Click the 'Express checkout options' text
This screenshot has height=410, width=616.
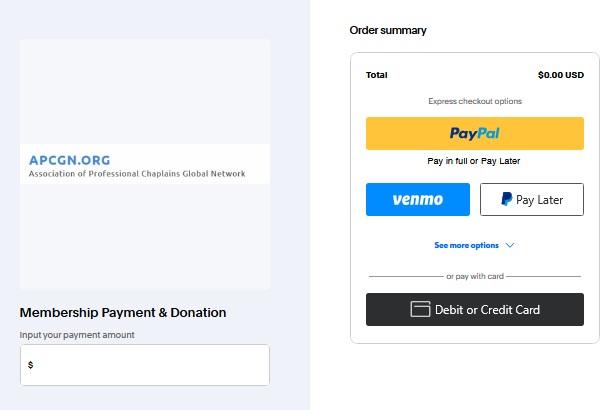pyautogui.click(x=474, y=101)
